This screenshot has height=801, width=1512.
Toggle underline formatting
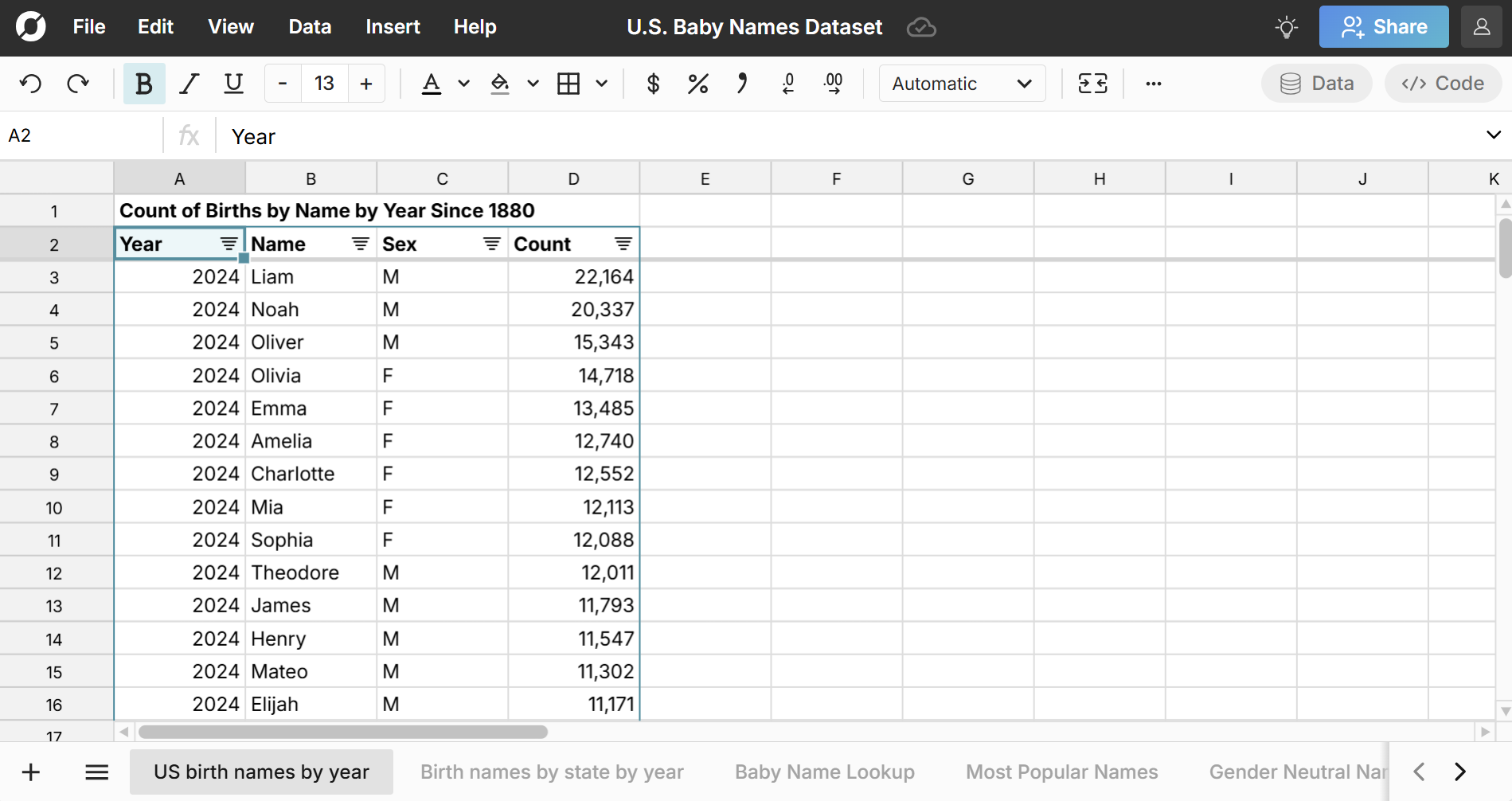coord(232,83)
